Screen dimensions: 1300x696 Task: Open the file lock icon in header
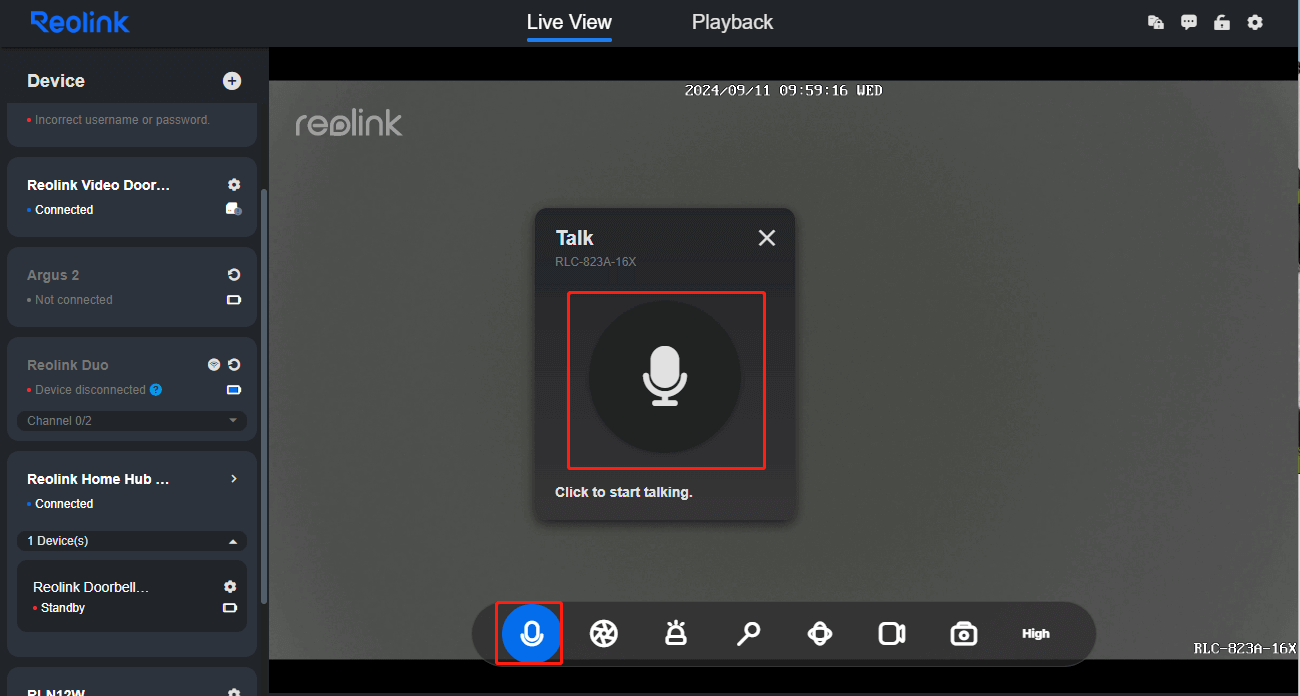coord(1156,22)
